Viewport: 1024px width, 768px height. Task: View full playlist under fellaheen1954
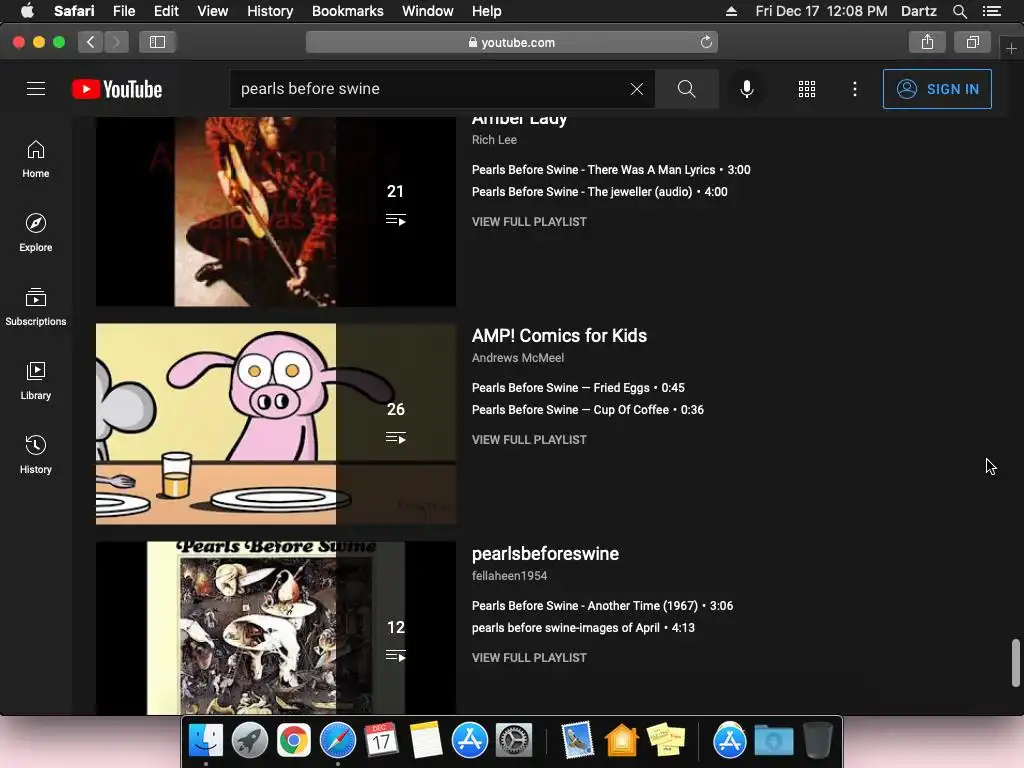[x=529, y=658]
